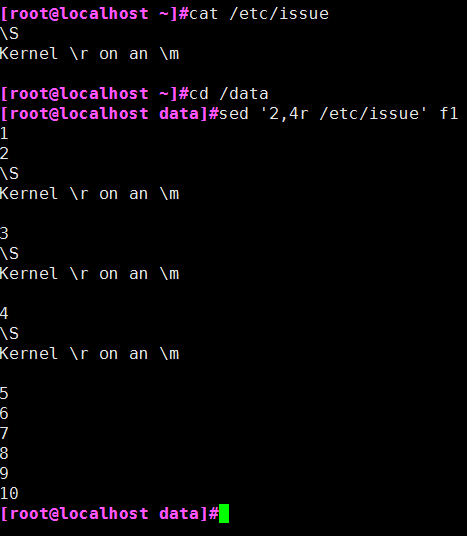Click the output line showing '5'
The height and width of the screenshot is (536, 467).
click(x=4, y=393)
